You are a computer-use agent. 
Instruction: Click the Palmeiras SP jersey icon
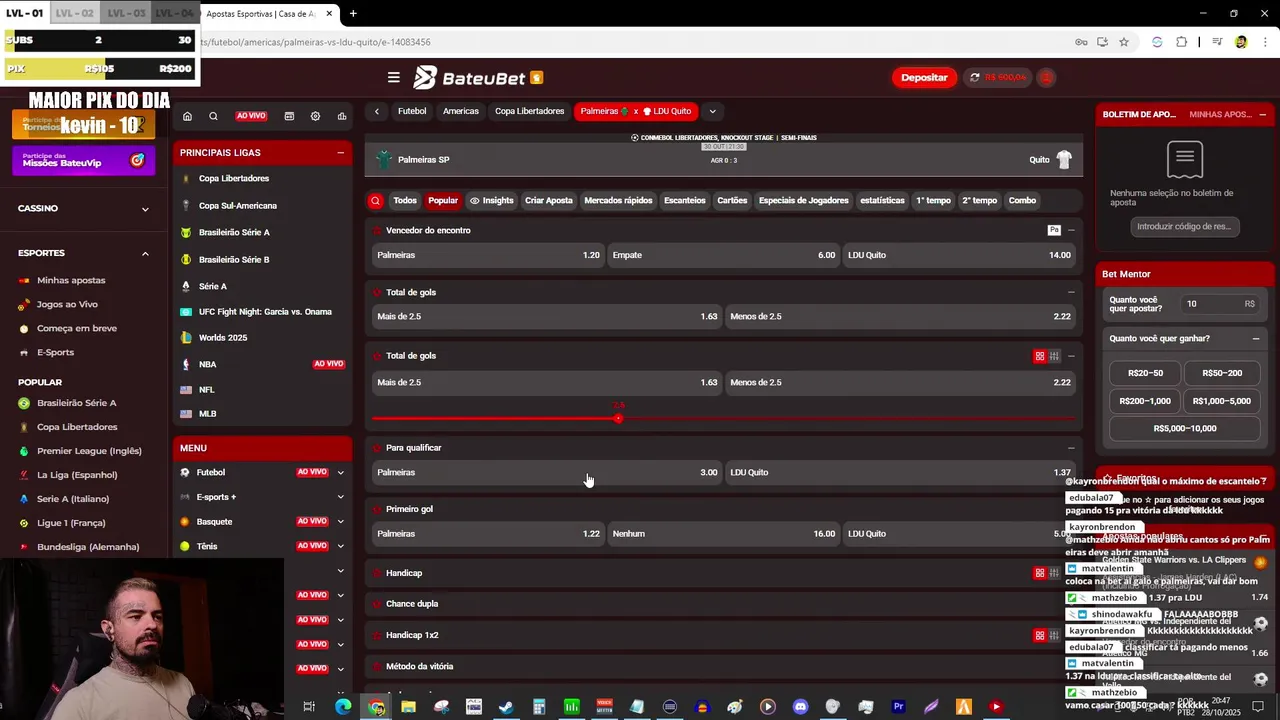[x=384, y=160]
